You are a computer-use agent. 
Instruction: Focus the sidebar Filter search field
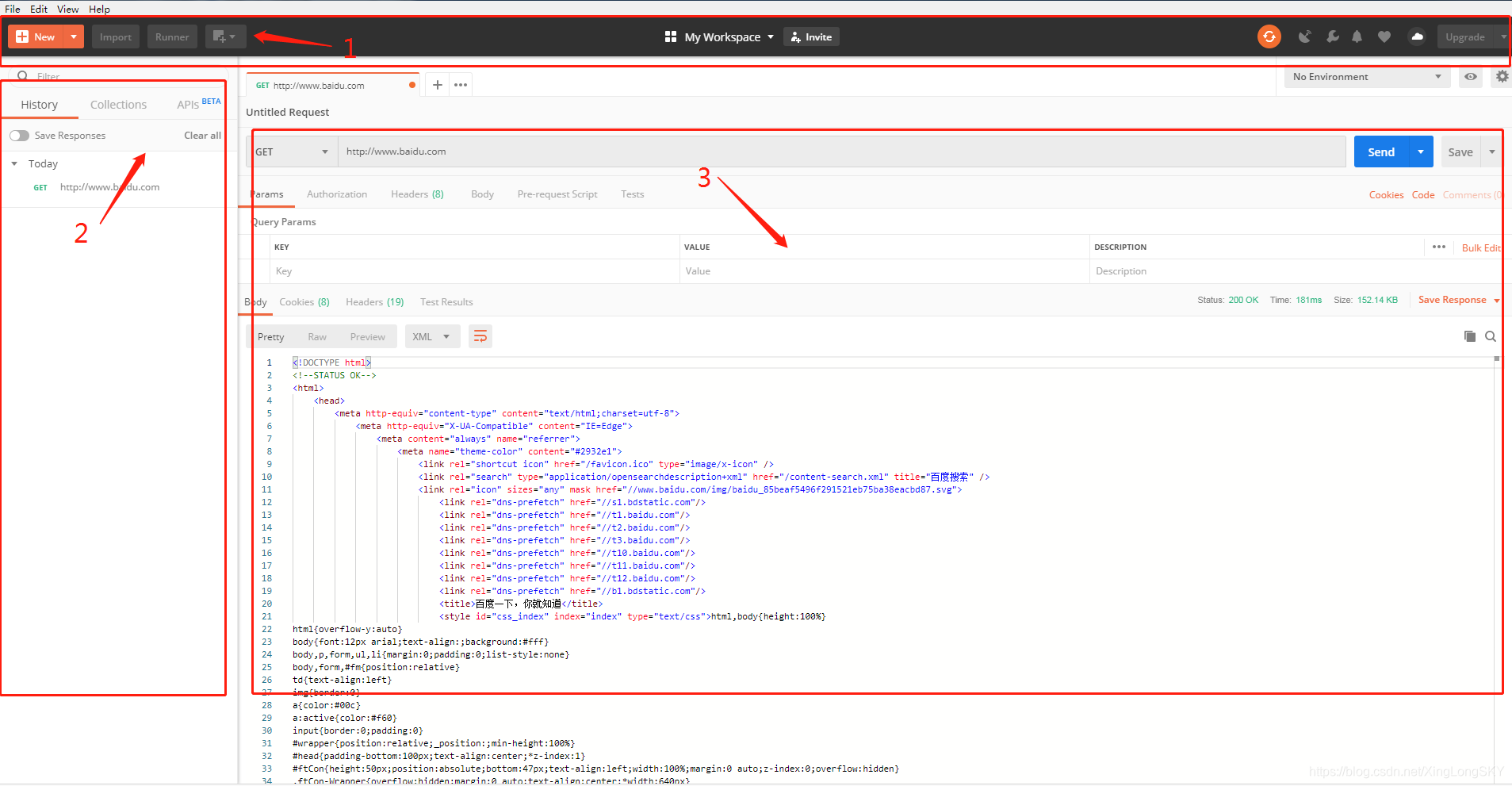pos(119,76)
